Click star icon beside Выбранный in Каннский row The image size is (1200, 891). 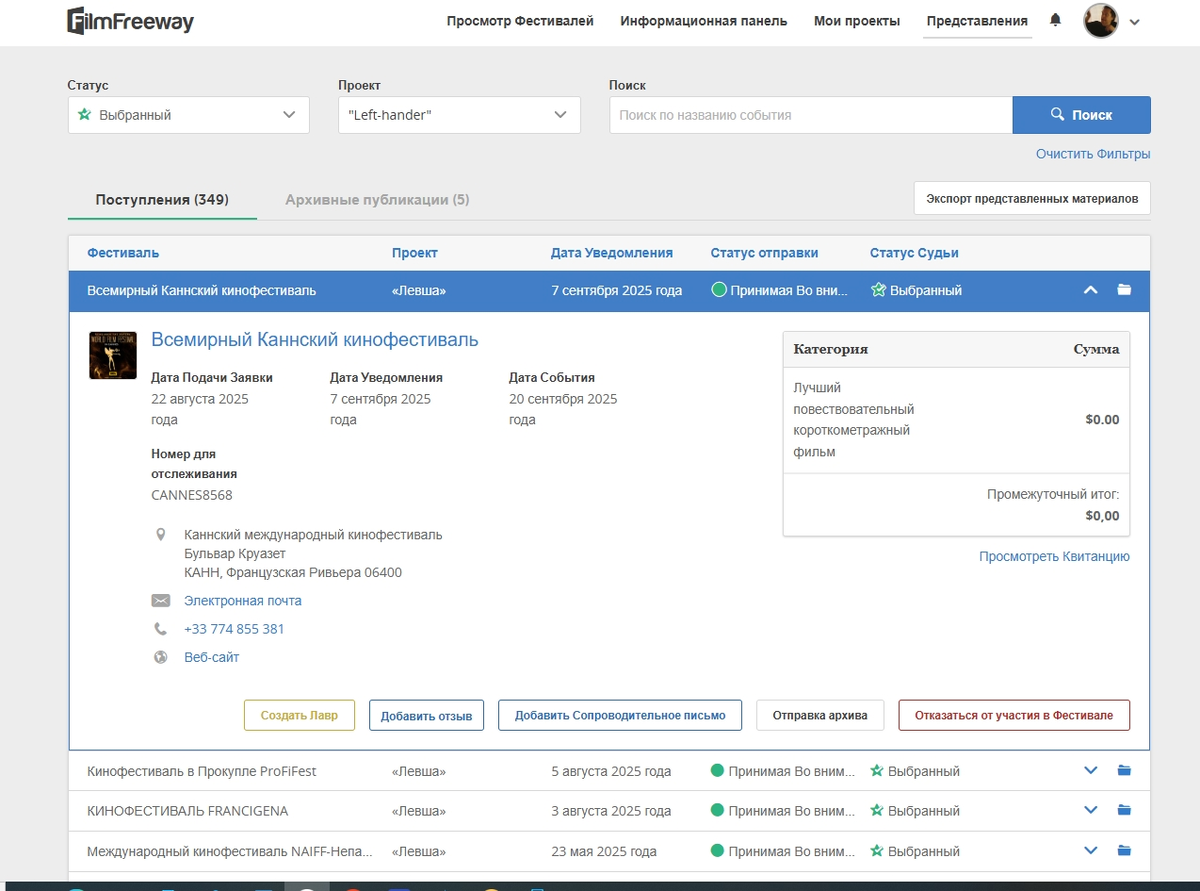point(878,290)
